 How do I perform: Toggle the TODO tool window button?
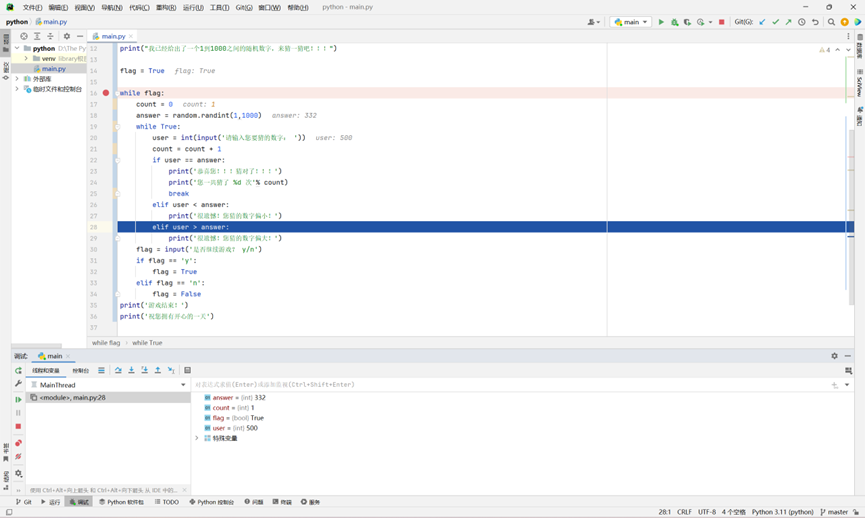click(x=167, y=502)
